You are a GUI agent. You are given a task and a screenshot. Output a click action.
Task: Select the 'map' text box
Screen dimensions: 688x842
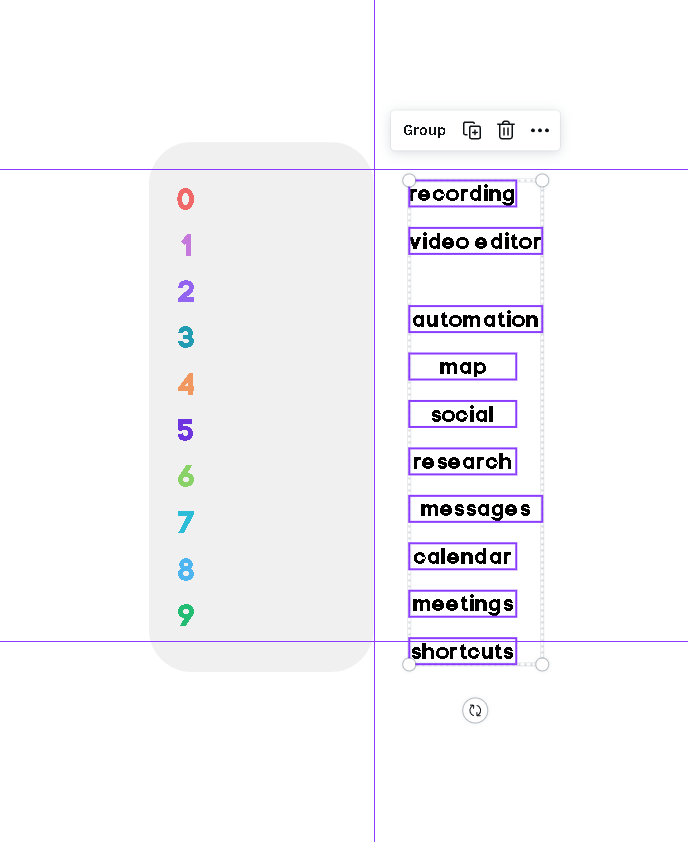point(462,367)
